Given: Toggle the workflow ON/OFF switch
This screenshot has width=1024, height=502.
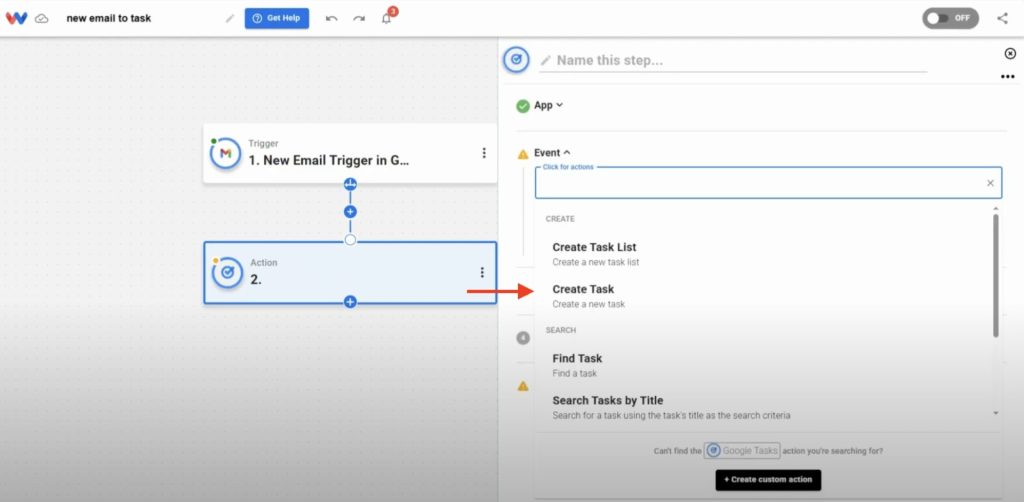Looking at the screenshot, I should 950,18.
